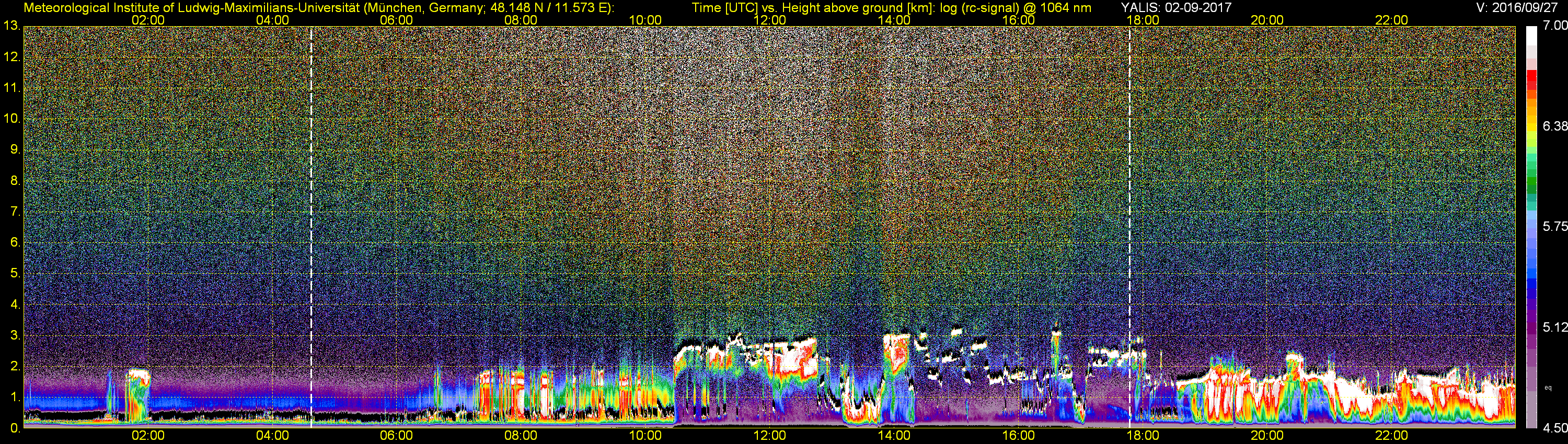Click the height axis label '0.'
The image size is (1568, 444).
pos(15,428)
